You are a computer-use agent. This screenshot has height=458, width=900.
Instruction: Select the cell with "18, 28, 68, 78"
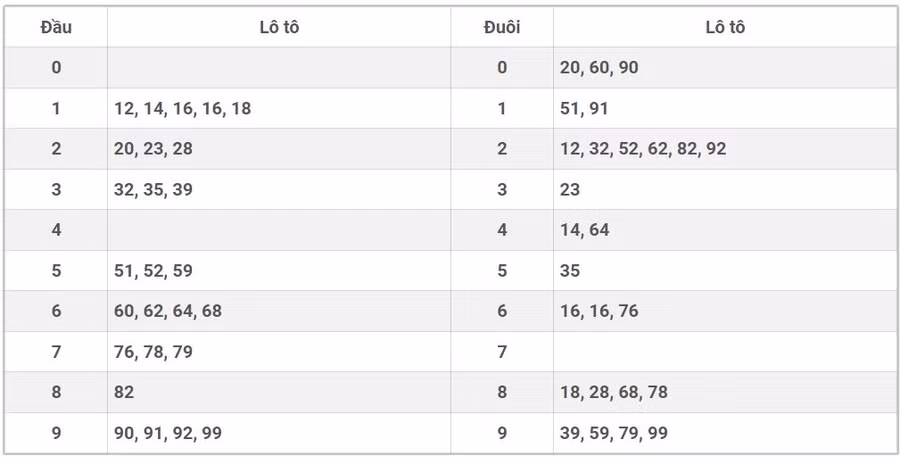(614, 392)
